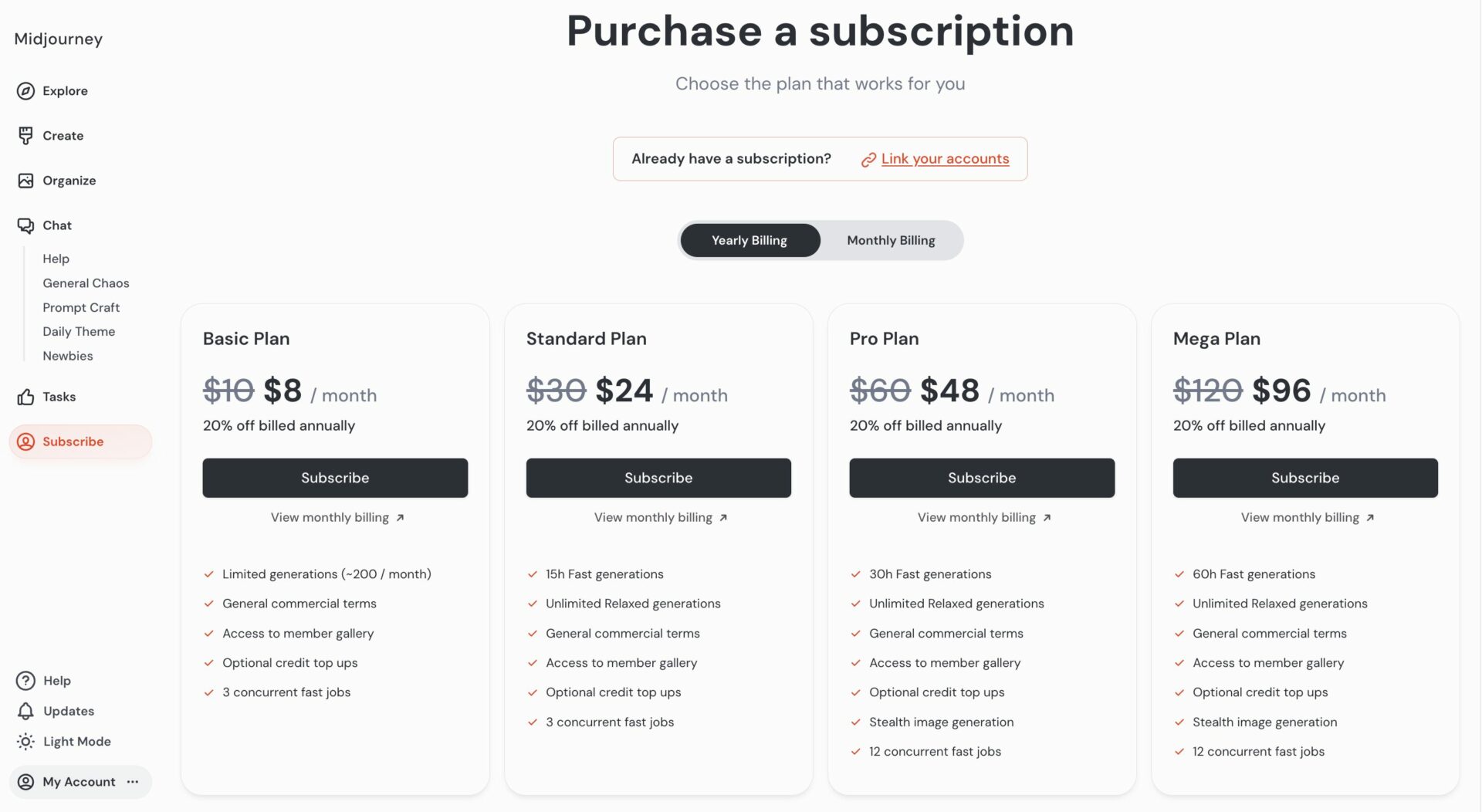Viewport: 1482px width, 812px height.
Task: Click the Create paintbrush icon
Action: click(x=25, y=136)
